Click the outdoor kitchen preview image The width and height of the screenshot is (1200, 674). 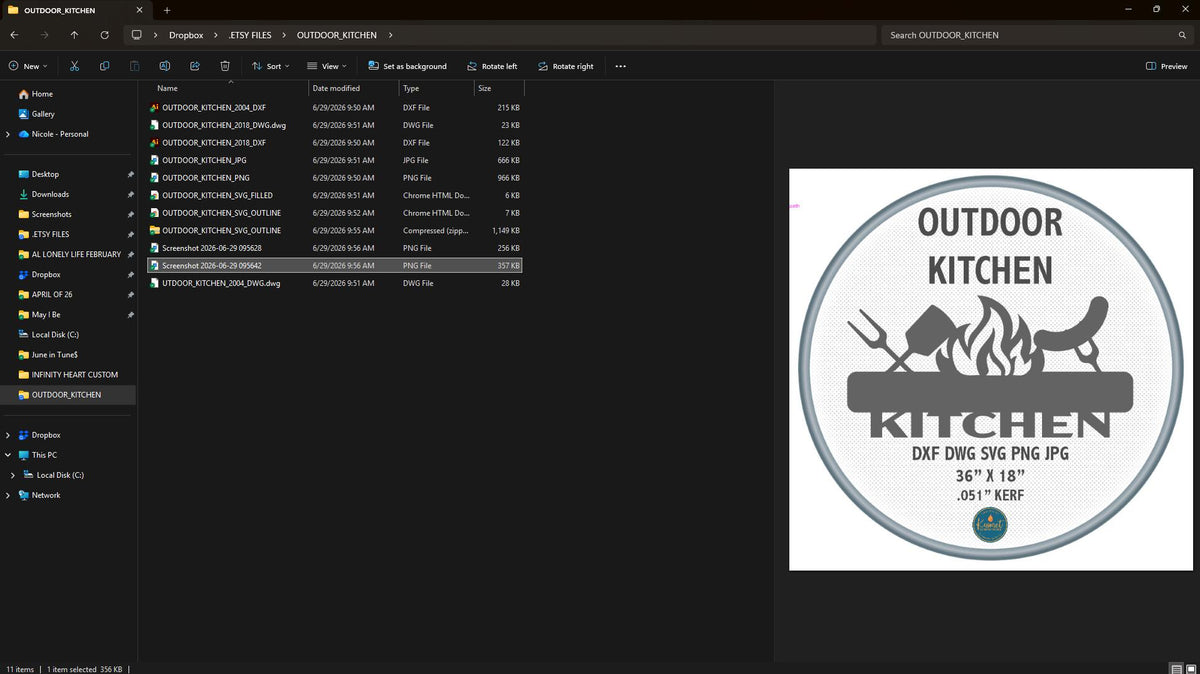[x=991, y=370]
